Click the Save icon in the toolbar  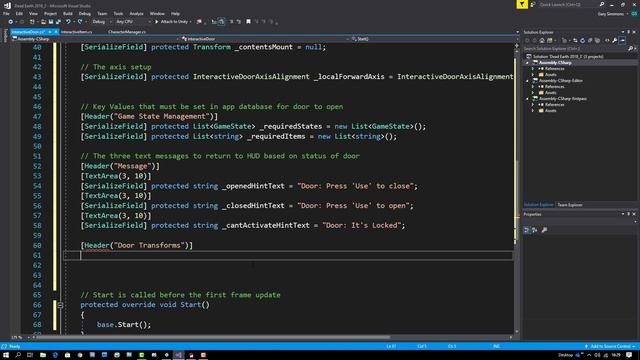pyautogui.click(x=51, y=22)
